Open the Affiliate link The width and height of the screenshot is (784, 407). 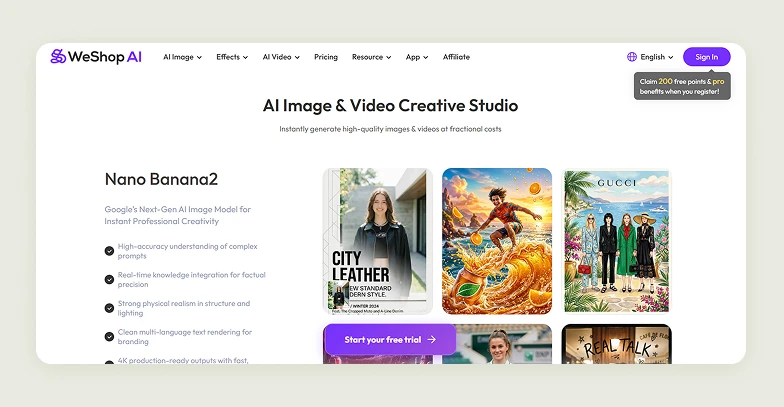tap(456, 57)
